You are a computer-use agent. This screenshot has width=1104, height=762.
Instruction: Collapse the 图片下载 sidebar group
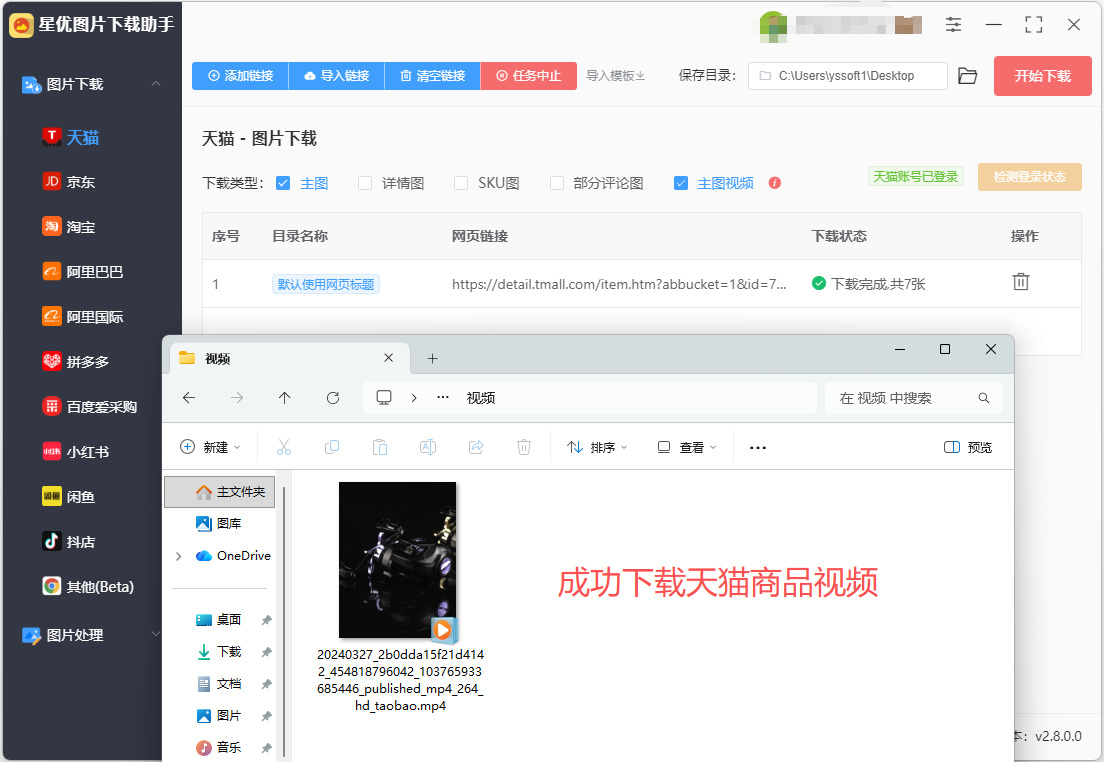pos(156,84)
